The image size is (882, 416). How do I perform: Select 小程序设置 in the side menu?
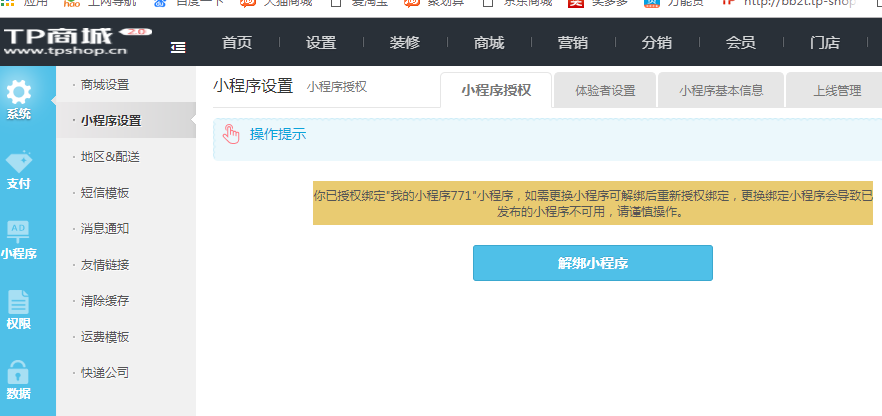point(126,120)
